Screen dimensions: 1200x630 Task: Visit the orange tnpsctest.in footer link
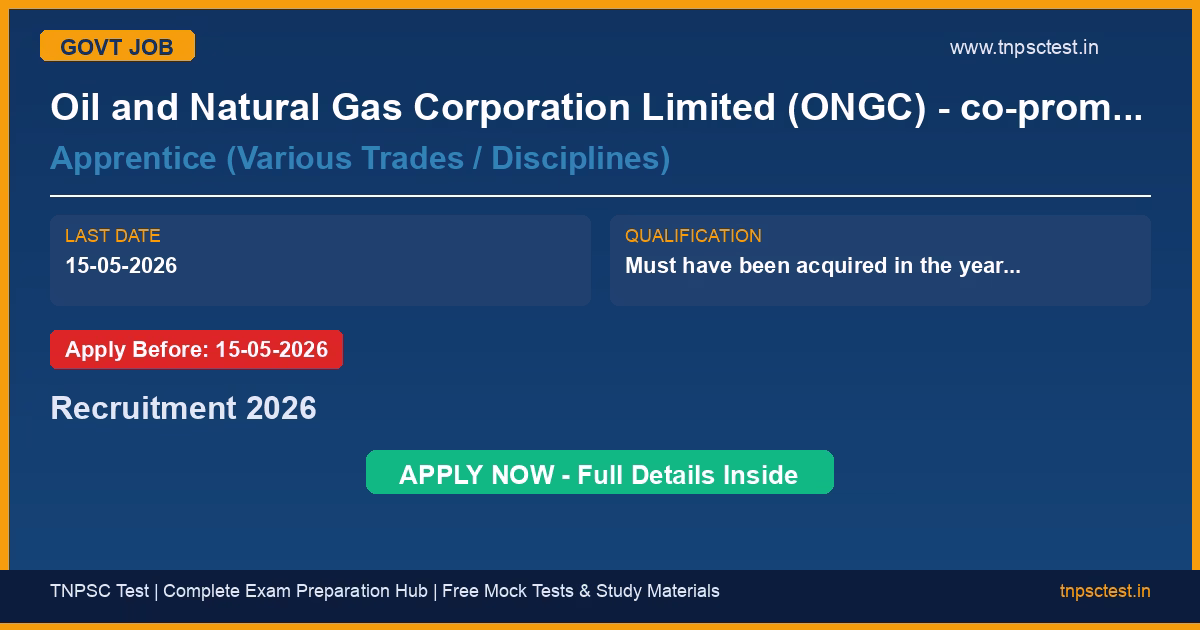1104,591
